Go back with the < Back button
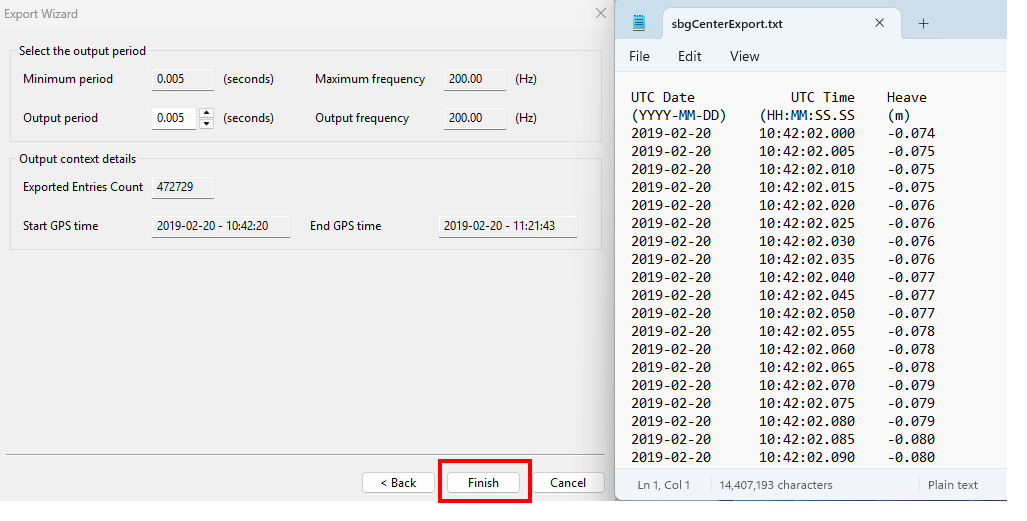Image resolution: width=1027 pixels, height=521 pixels. (x=398, y=482)
